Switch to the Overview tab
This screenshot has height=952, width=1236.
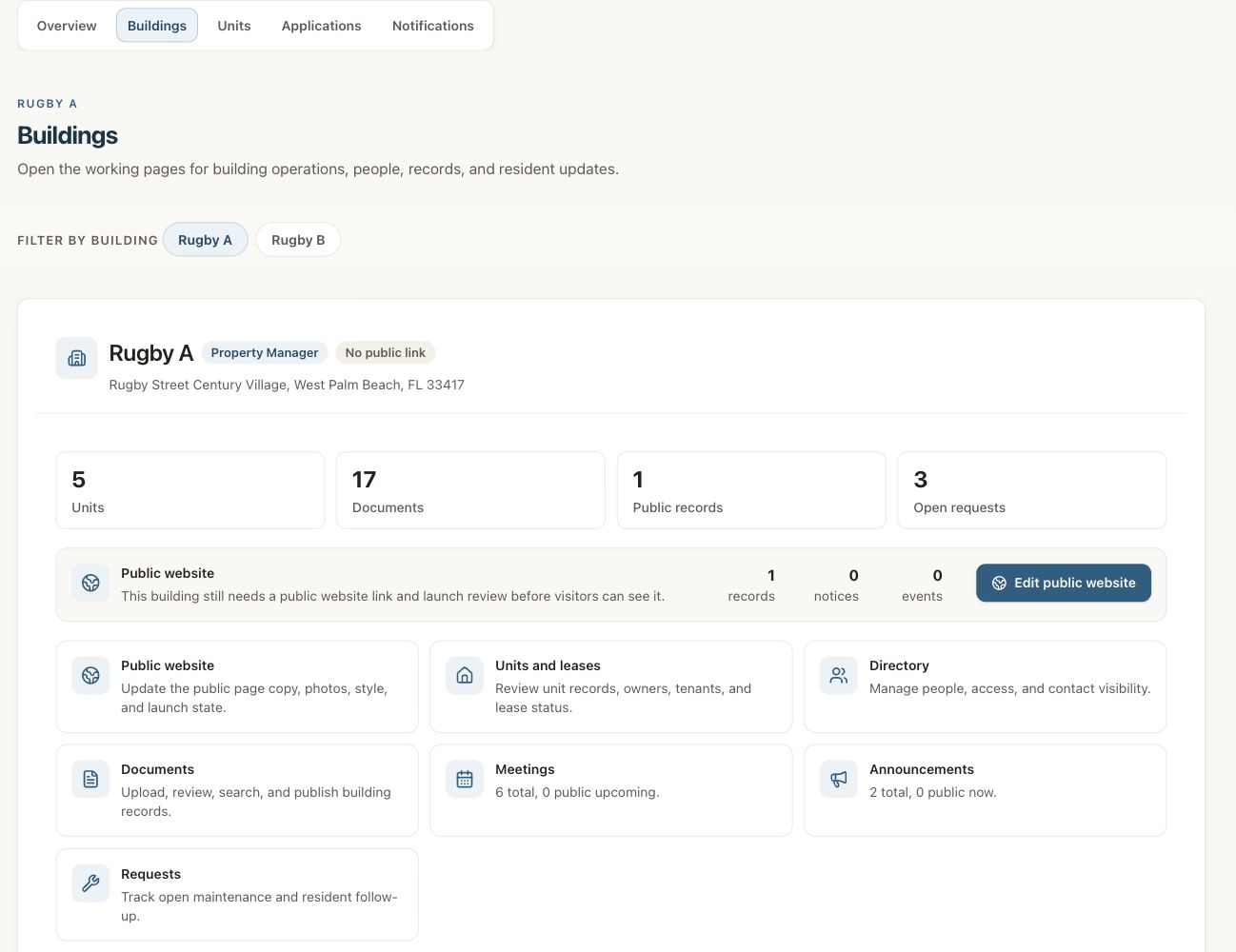coord(67,26)
